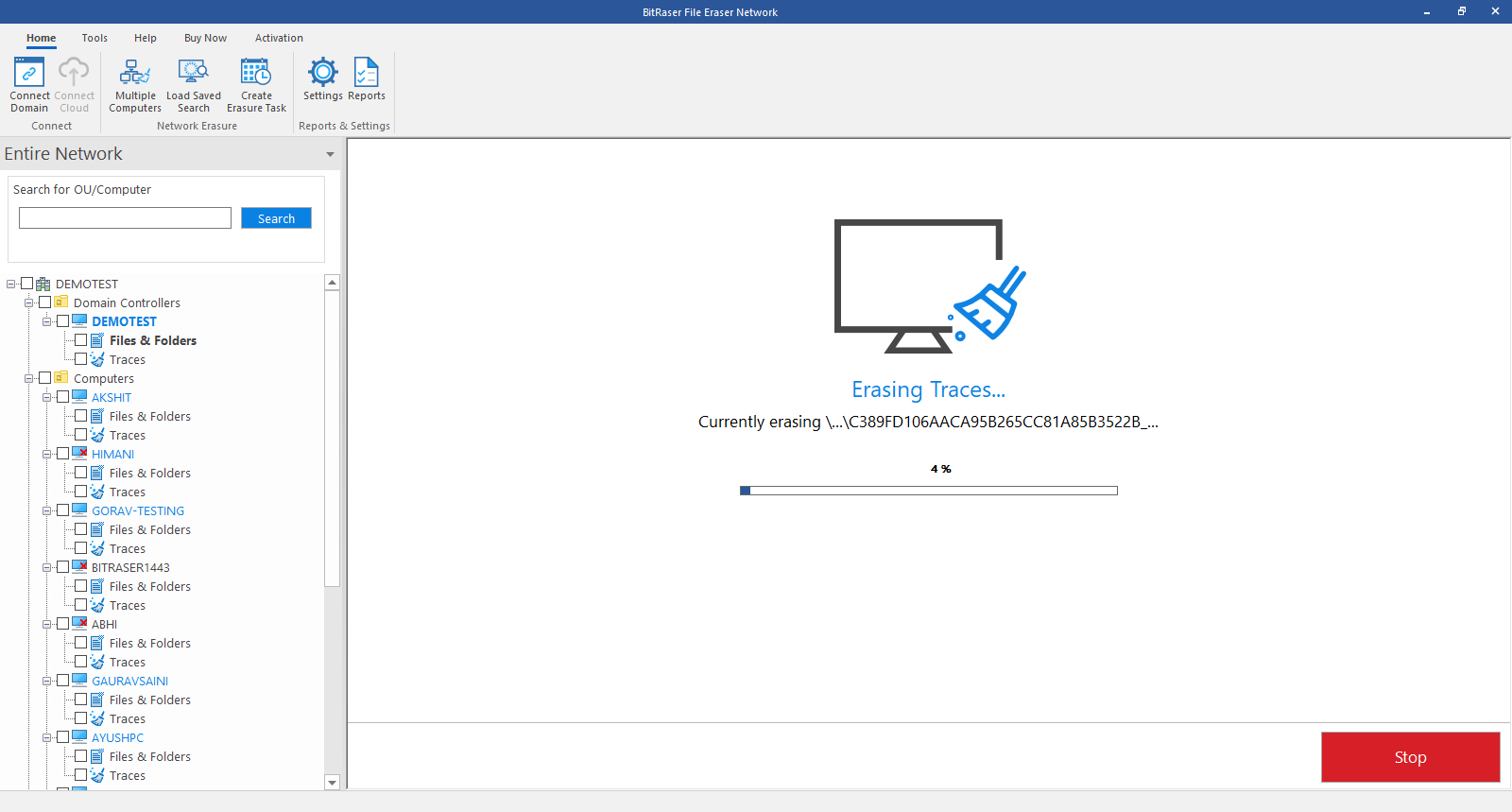This screenshot has height=812, width=1512.
Task: Collapse the DEMOTEST root domain node
Action: point(11,284)
